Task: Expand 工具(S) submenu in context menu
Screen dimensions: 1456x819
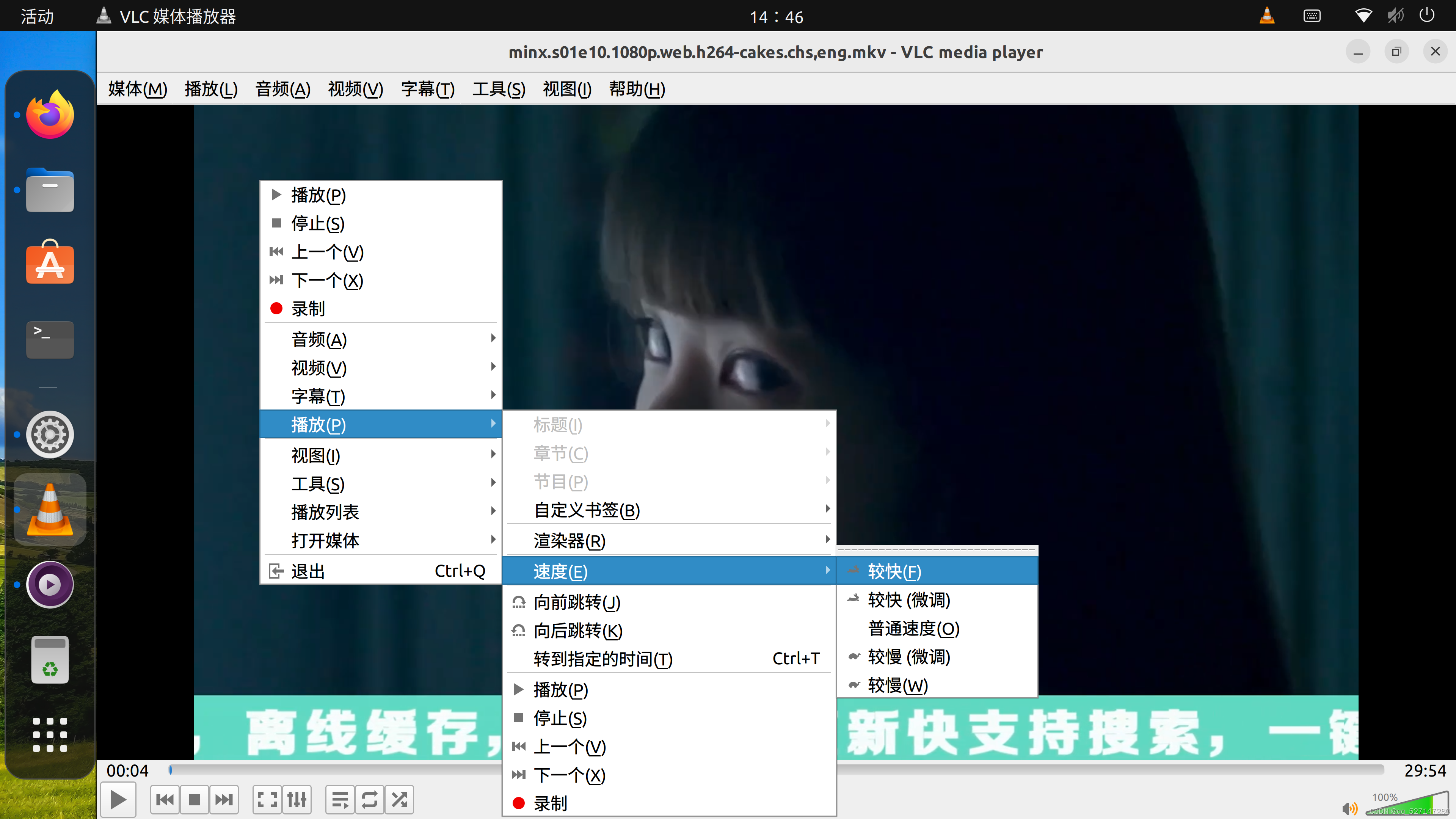Action: (381, 483)
